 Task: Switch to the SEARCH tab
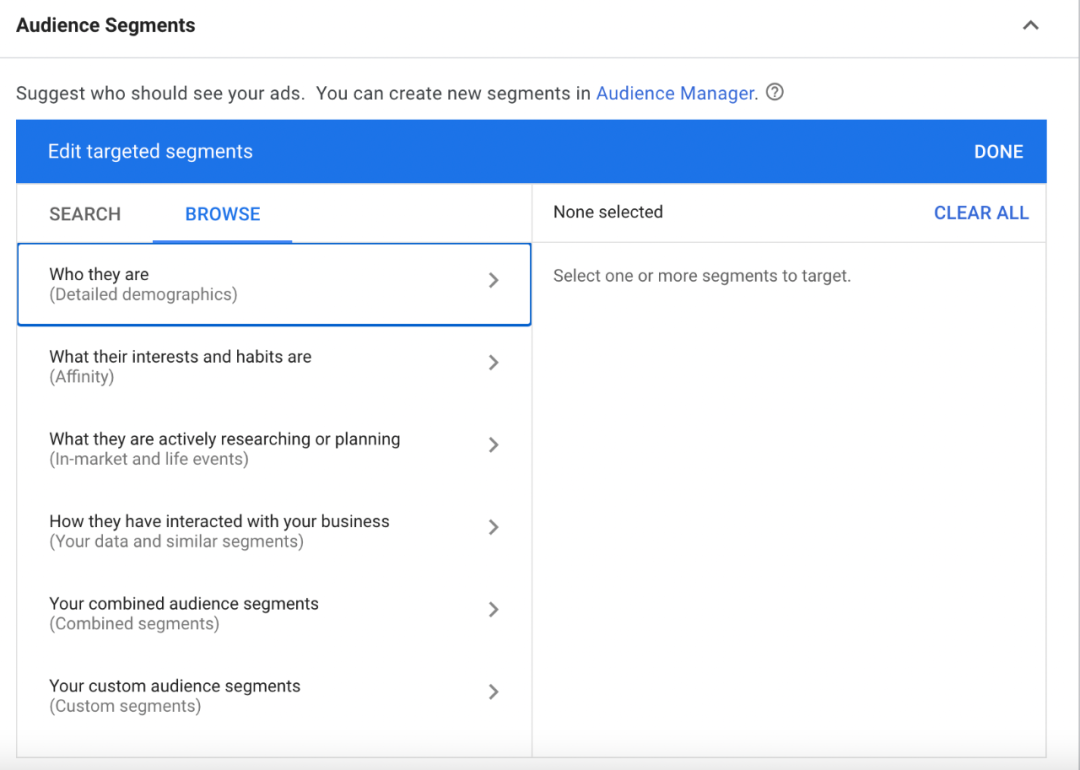pyautogui.click(x=85, y=214)
